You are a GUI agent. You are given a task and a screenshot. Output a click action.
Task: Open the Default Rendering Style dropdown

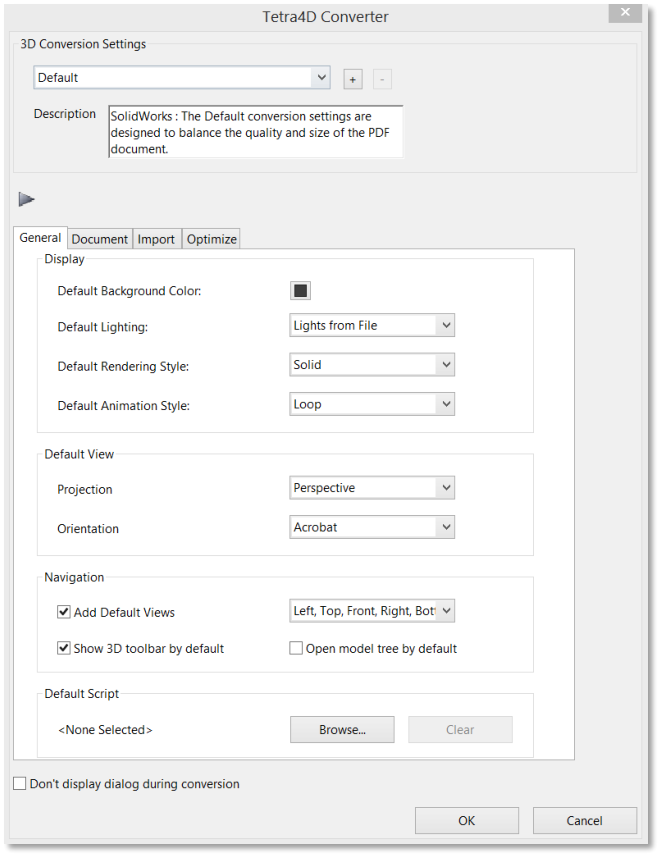[x=372, y=365]
